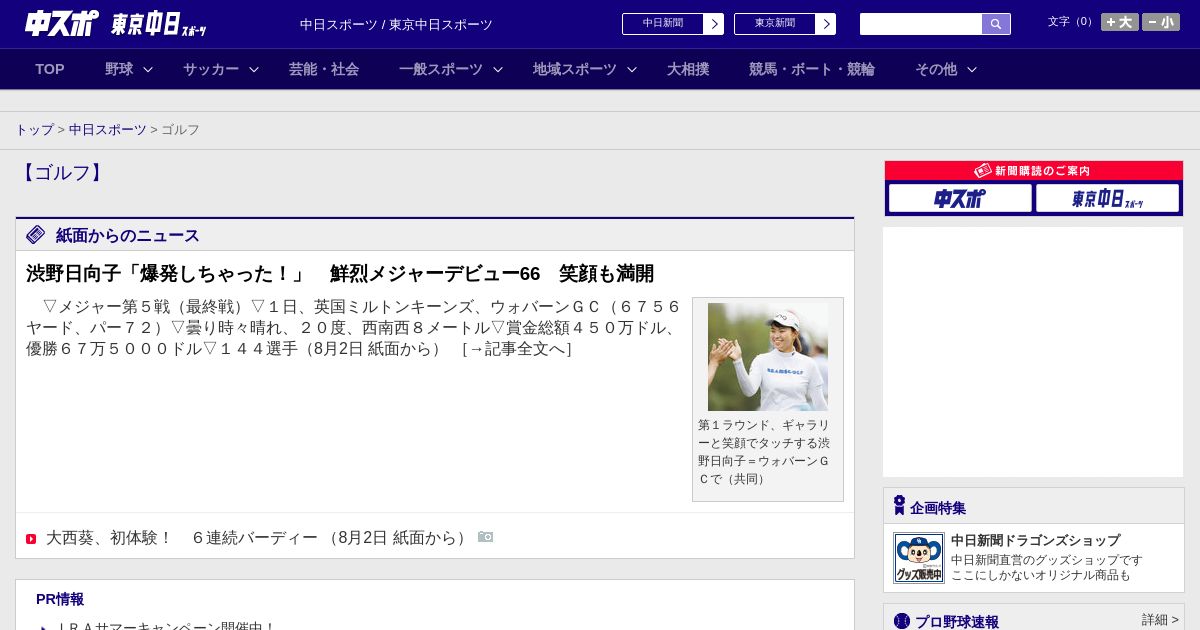Click the ドラゴンズ グッズ販売中 thumbnail
The height and width of the screenshot is (630, 1200).
click(919, 558)
